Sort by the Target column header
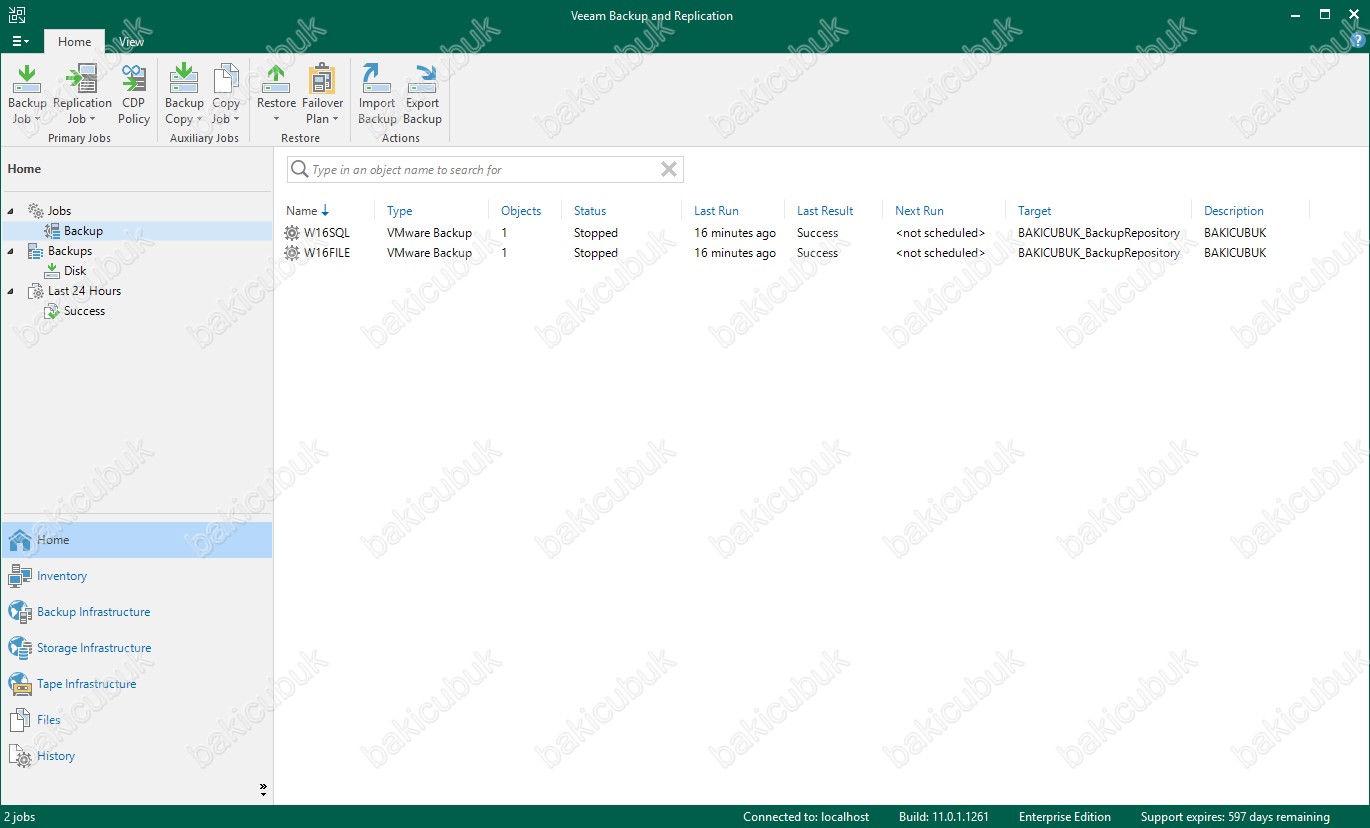 point(1035,211)
